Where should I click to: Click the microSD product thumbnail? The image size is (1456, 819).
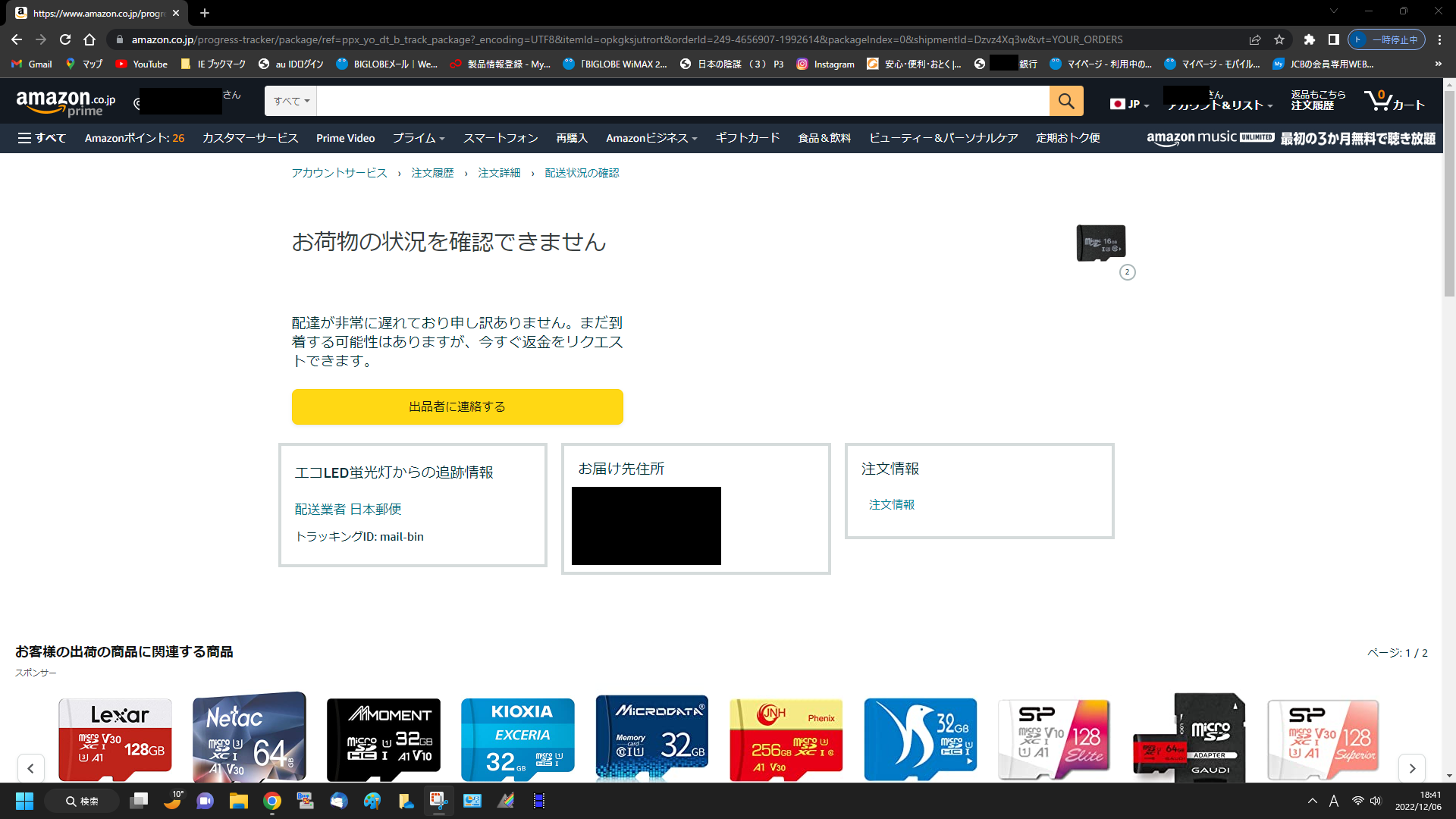[x=1100, y=243]
